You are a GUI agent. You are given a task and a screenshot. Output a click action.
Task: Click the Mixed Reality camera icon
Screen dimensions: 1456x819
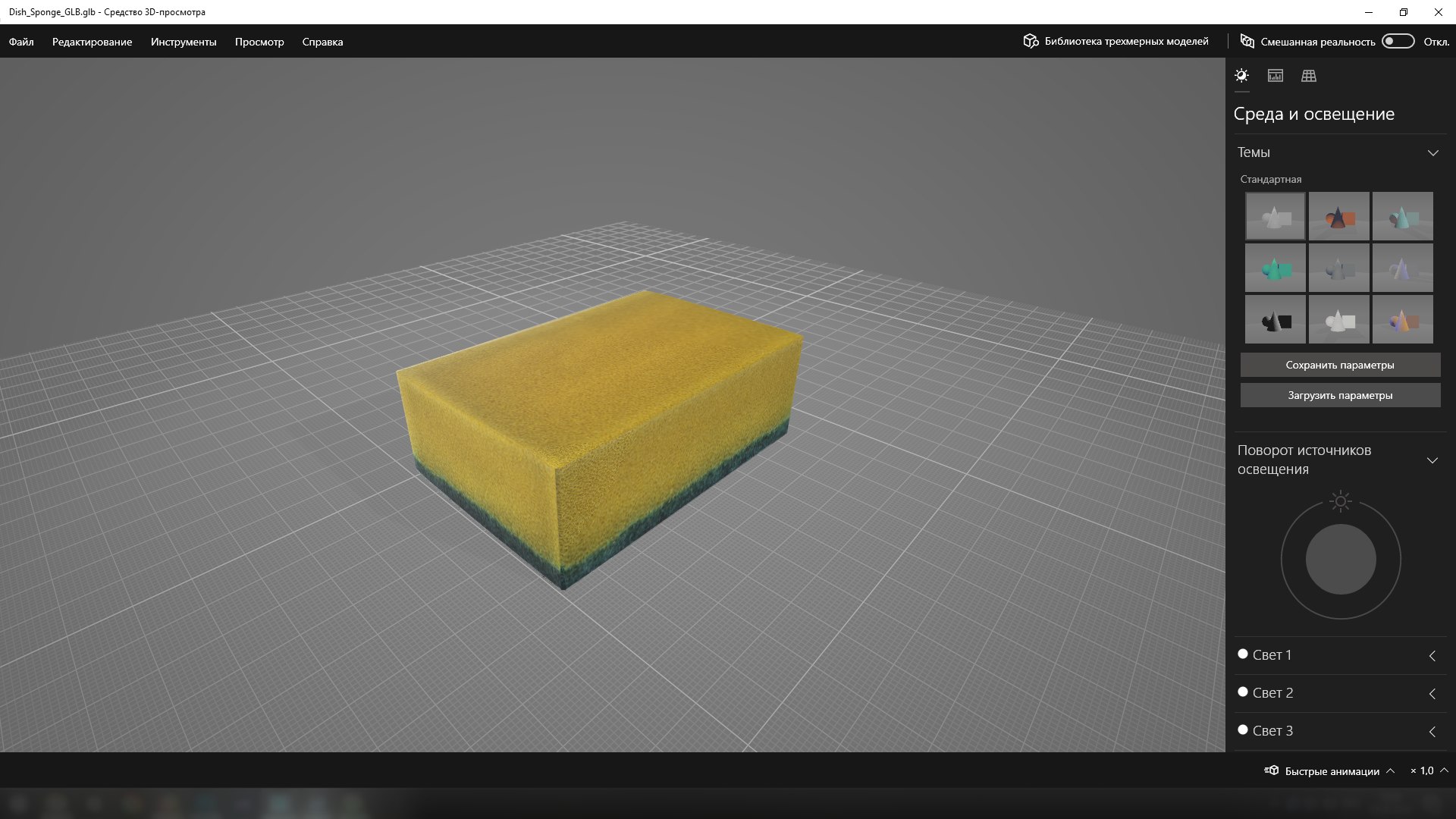pos(1247,41)
